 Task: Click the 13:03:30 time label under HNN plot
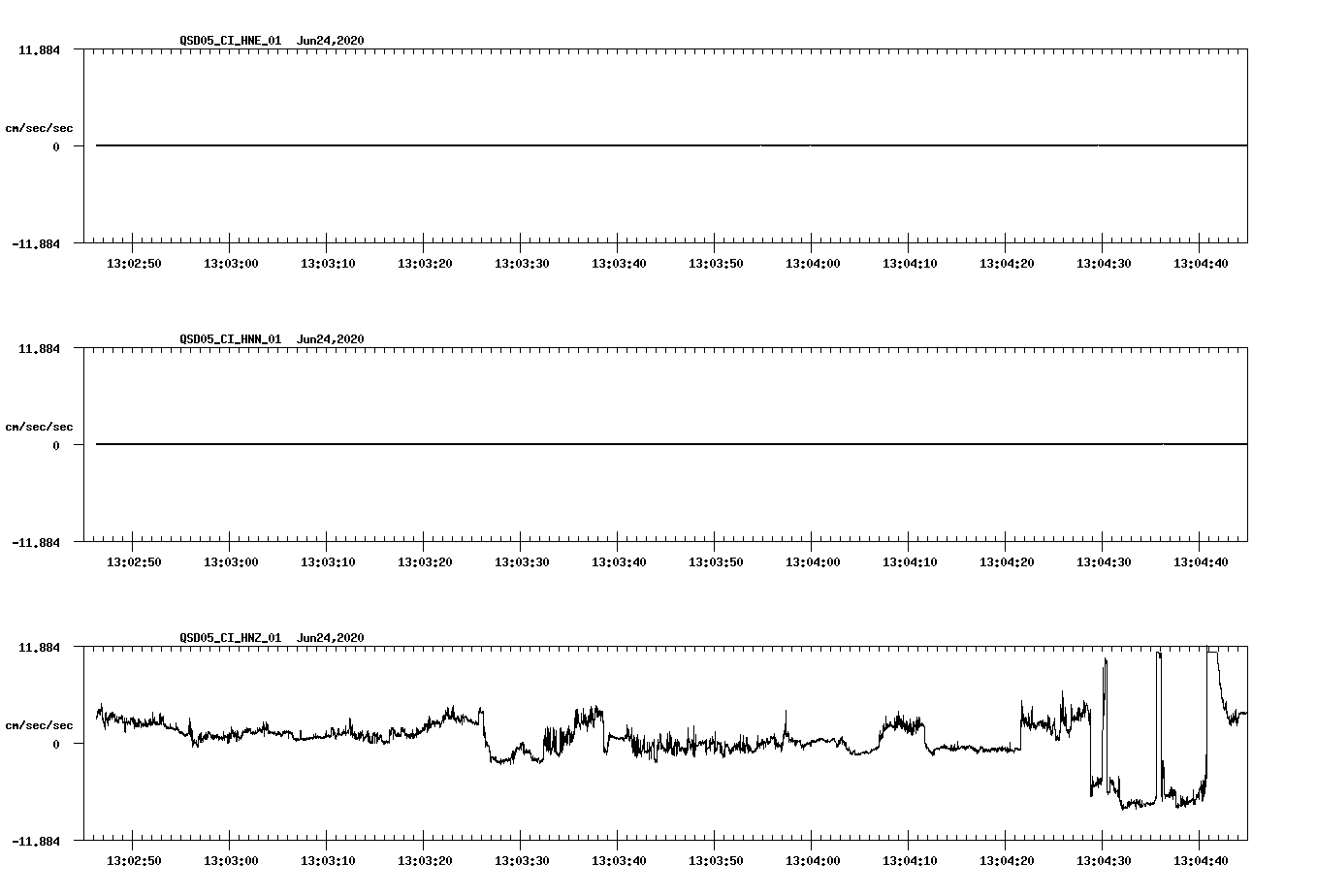click(522, 562)
